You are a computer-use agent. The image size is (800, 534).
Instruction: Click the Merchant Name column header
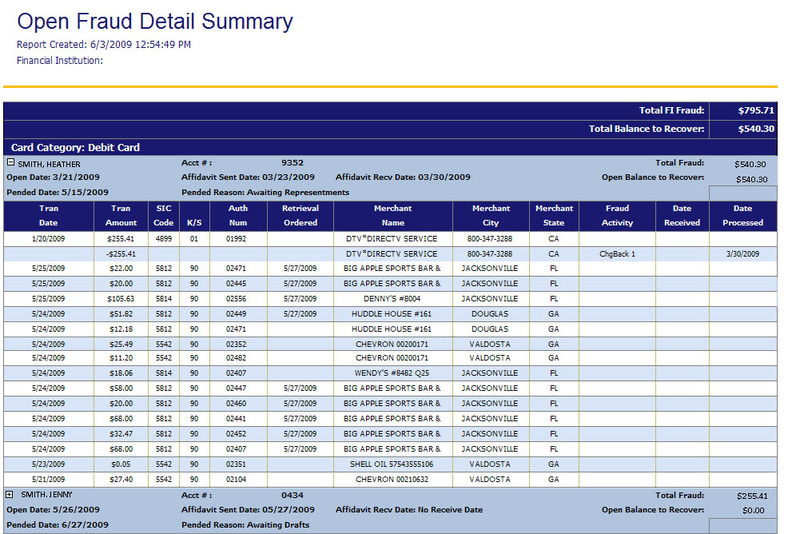click(393, 215)
